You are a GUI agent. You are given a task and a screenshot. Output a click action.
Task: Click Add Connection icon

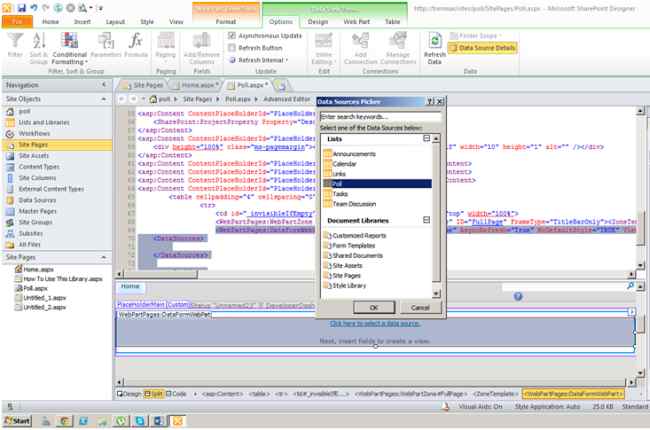tap(361, 48)
